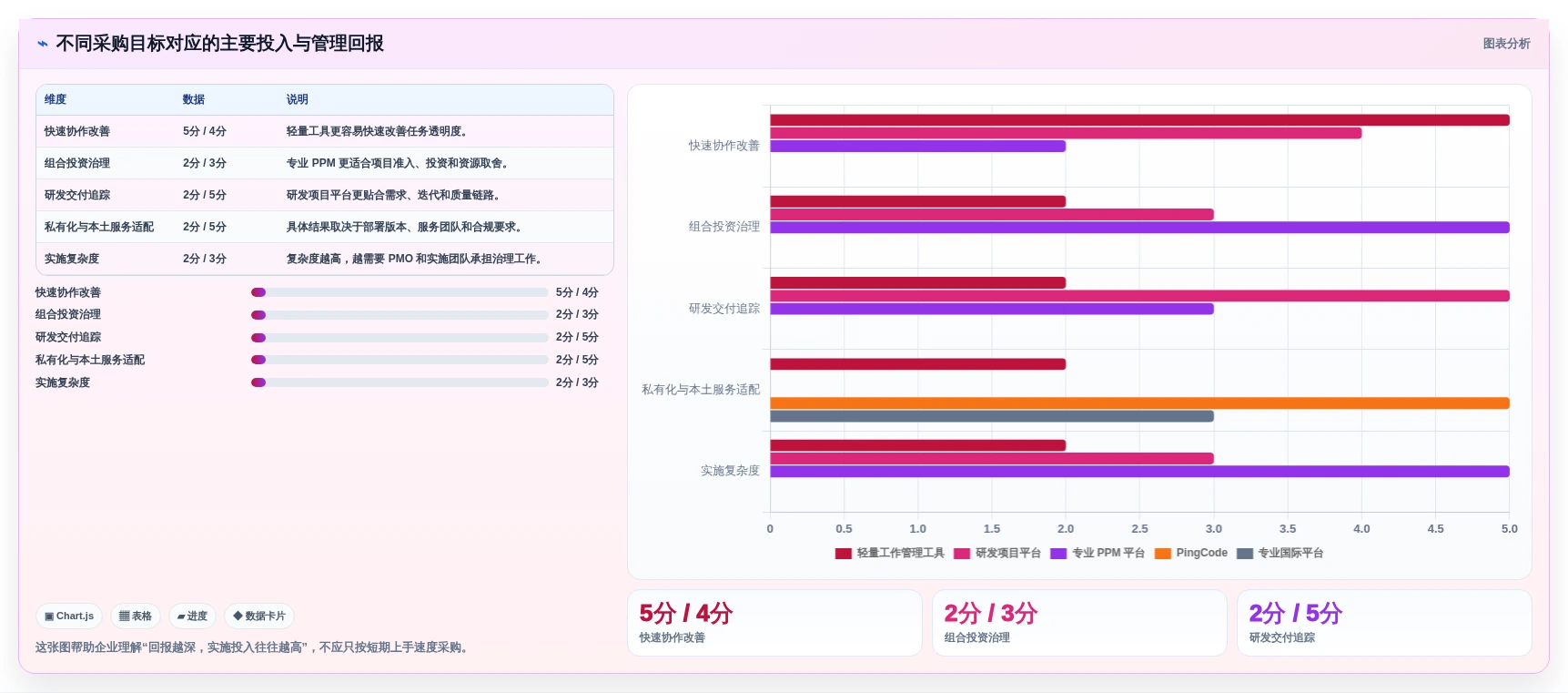This screenshot has width=1568, height=693.
Task: Click 实施复杂度 progress bar
Action: [x=400, y=382]
